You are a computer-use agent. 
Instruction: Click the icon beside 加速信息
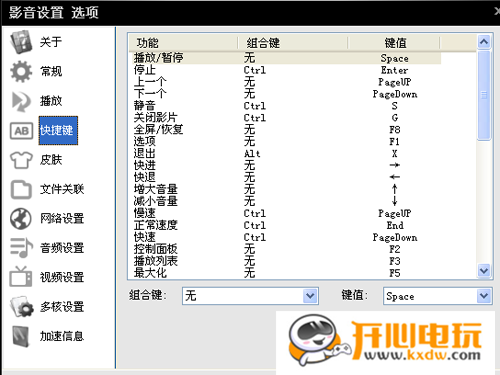(x=21, y=336)
